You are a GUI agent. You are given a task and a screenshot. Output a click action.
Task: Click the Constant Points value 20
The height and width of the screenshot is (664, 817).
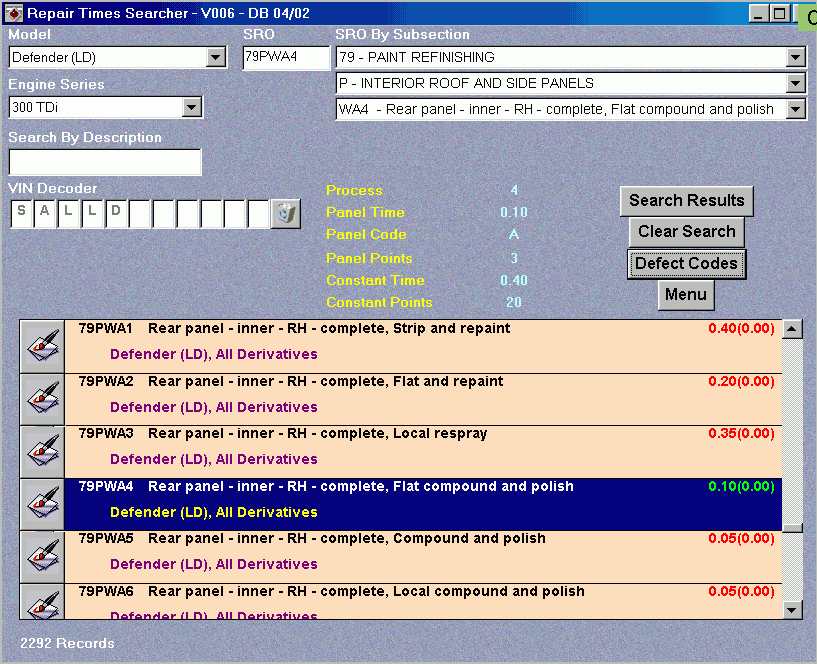514,303
